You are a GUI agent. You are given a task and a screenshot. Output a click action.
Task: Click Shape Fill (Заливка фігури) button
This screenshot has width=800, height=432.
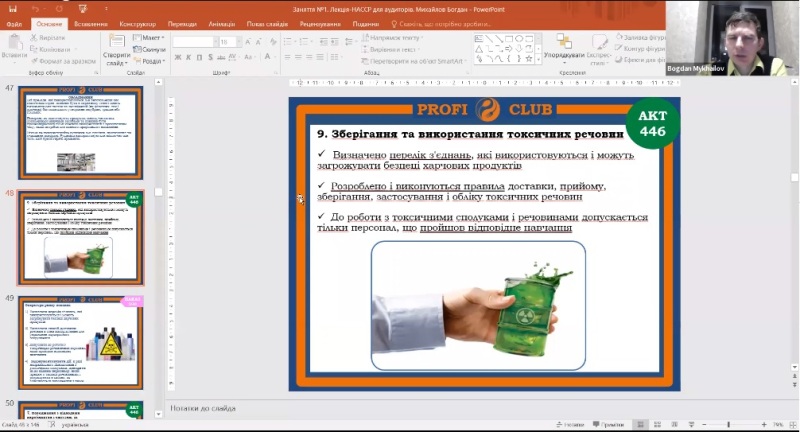click(641, 37)
